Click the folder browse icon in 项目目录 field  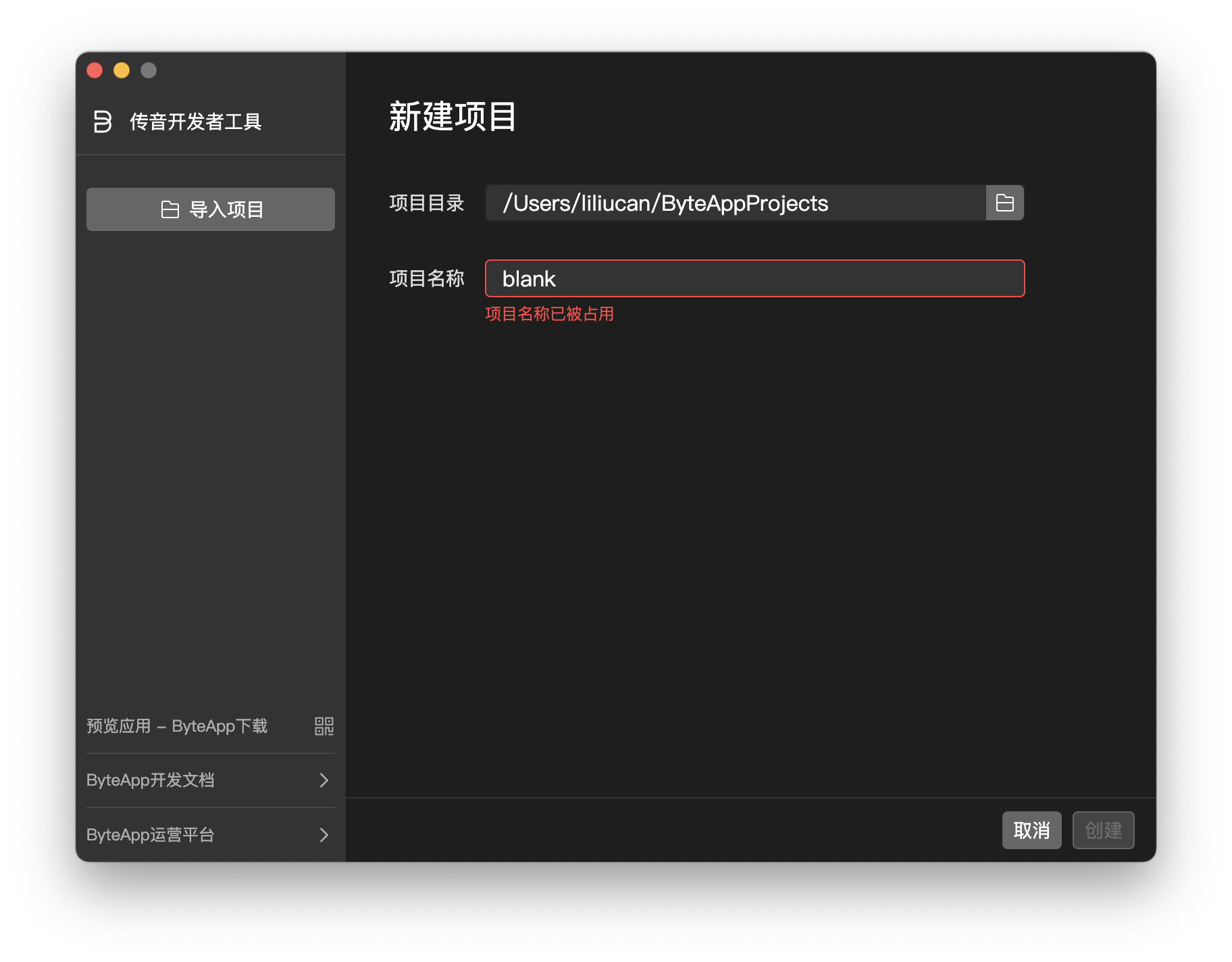click(x=1005, y=203)
